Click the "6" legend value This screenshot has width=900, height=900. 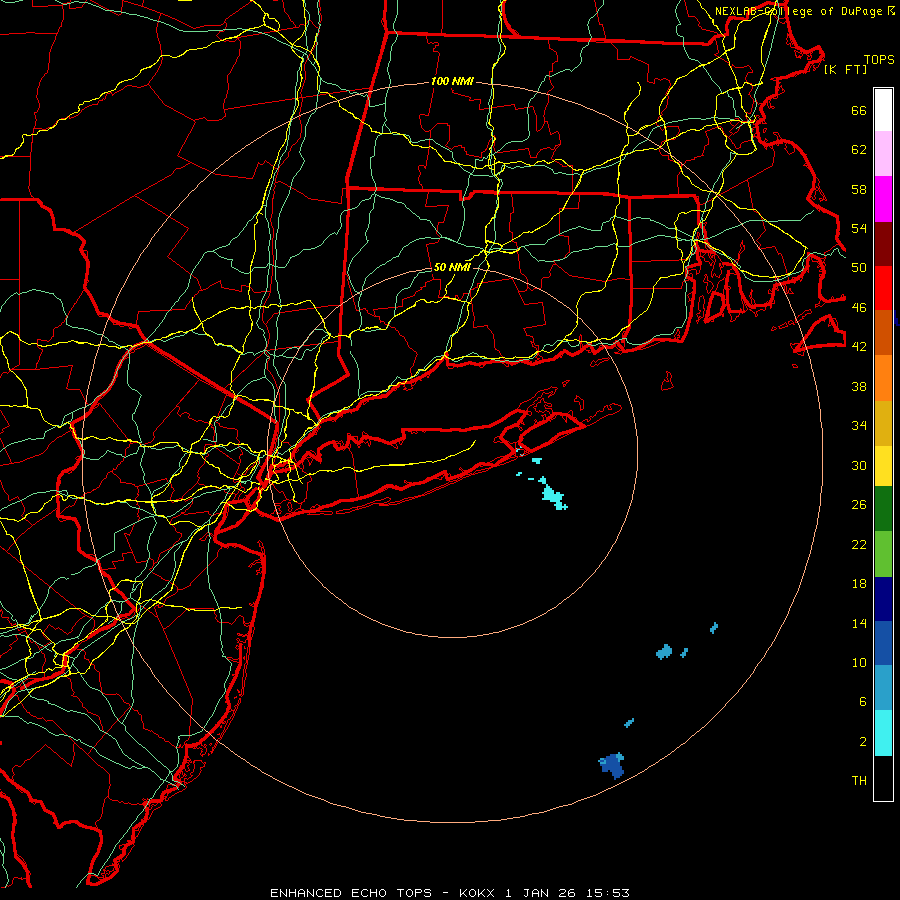[x=863, y=702]
